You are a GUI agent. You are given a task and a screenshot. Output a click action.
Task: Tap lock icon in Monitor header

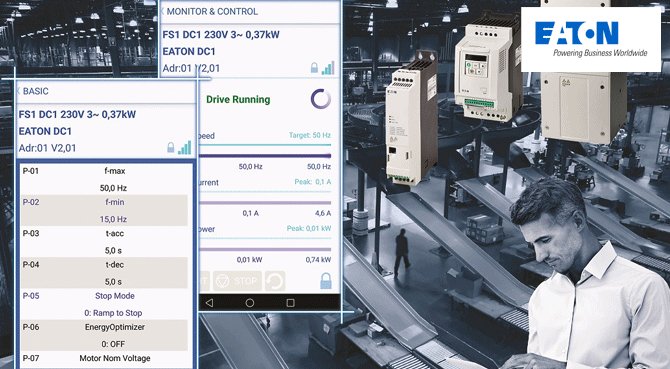pyautogui.click(x=314, y=68)
